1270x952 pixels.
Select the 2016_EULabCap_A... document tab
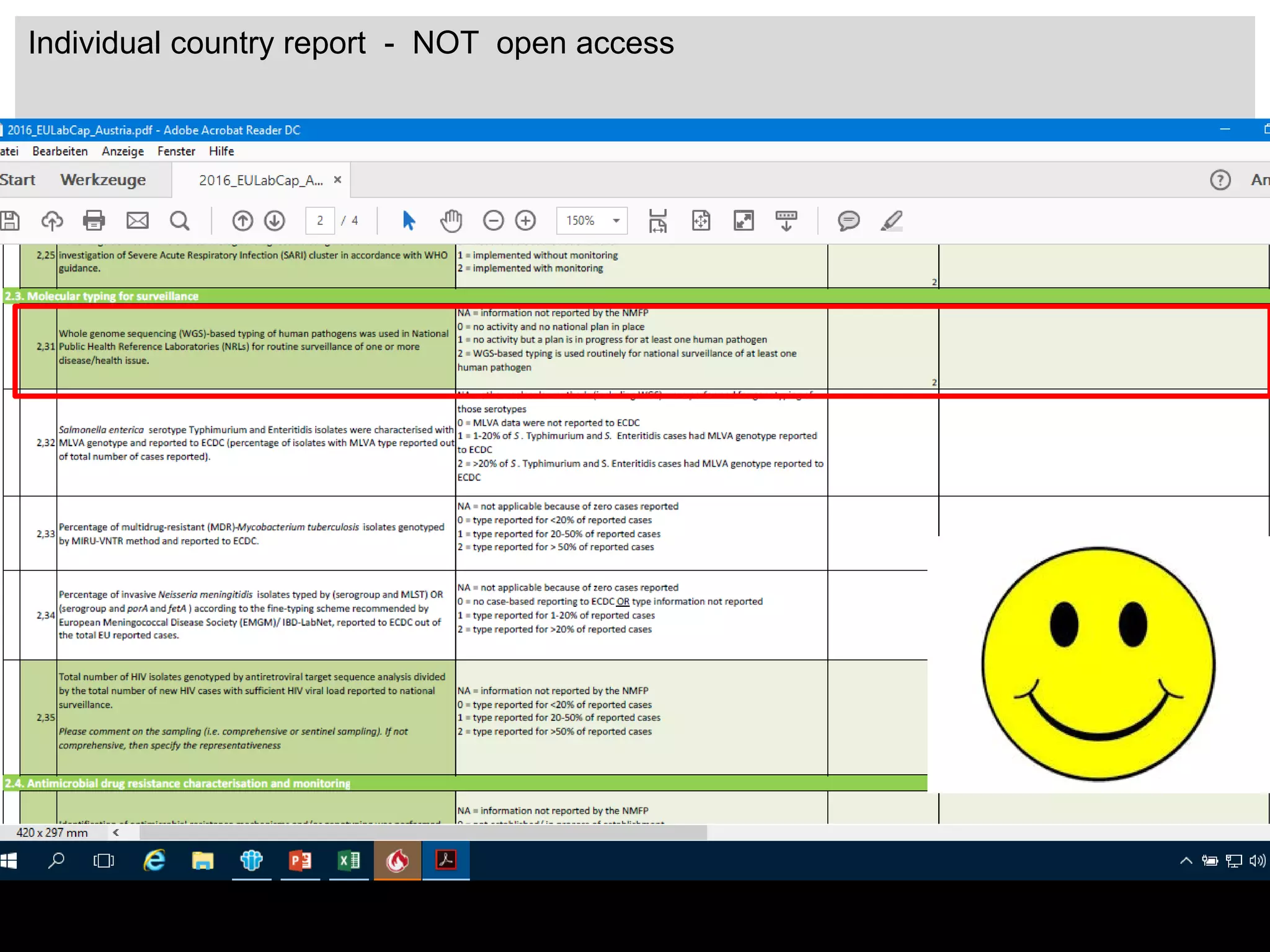click(x=260, y=180)
